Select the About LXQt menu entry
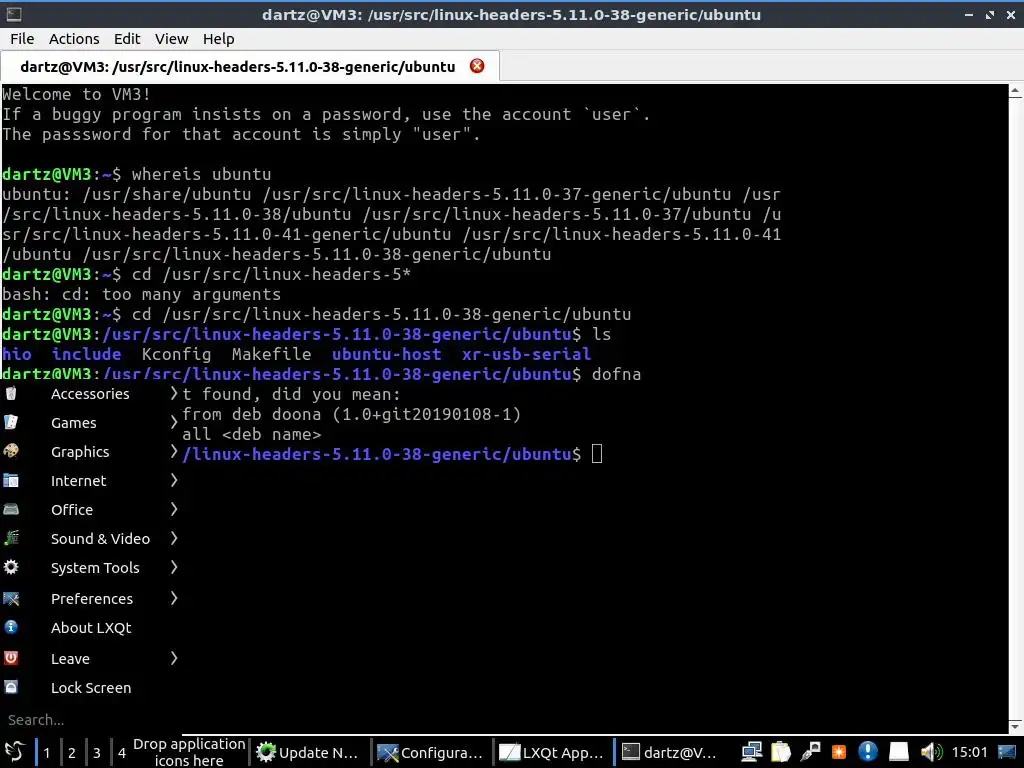The height and width of the screenshot is (768, 1024). click(91, 628)
